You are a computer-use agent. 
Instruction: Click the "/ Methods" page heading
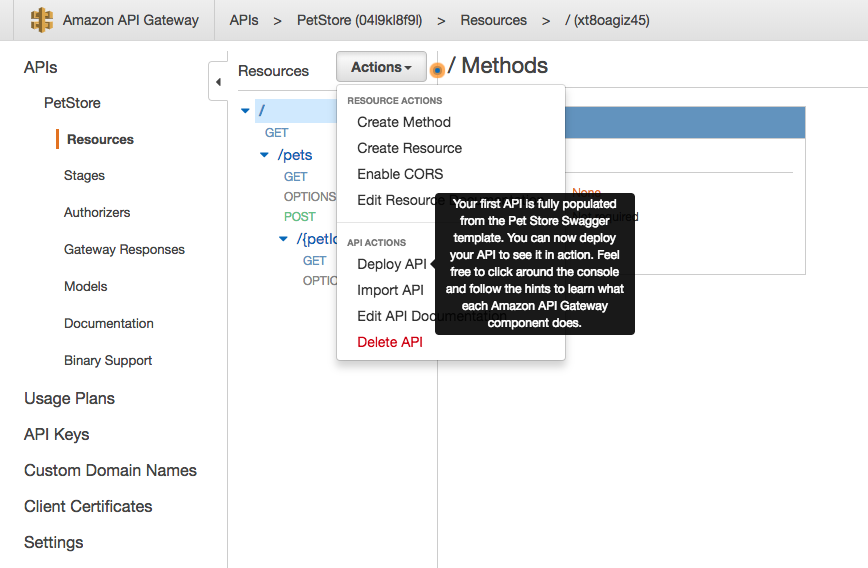(498, 65)
